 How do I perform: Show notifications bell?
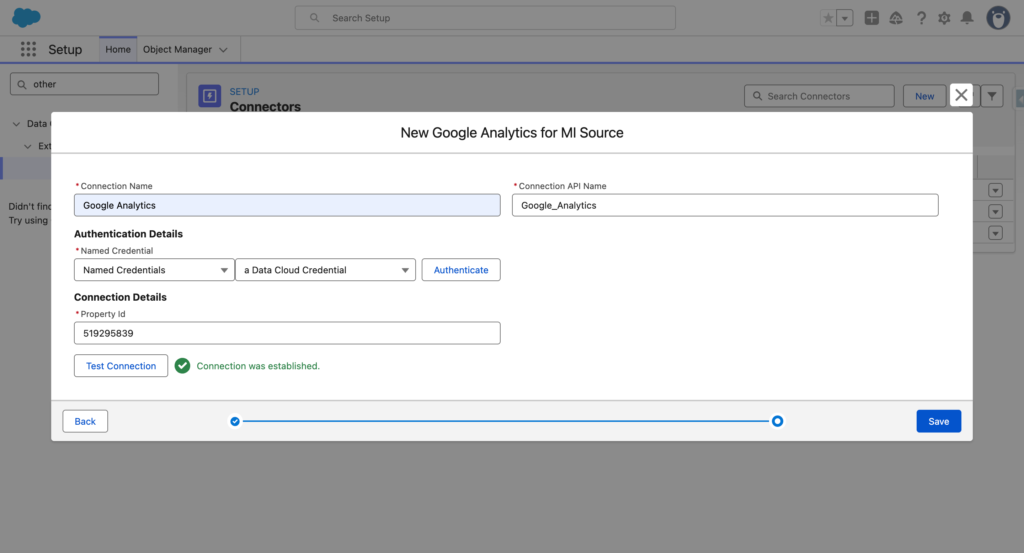coord(967,18)
